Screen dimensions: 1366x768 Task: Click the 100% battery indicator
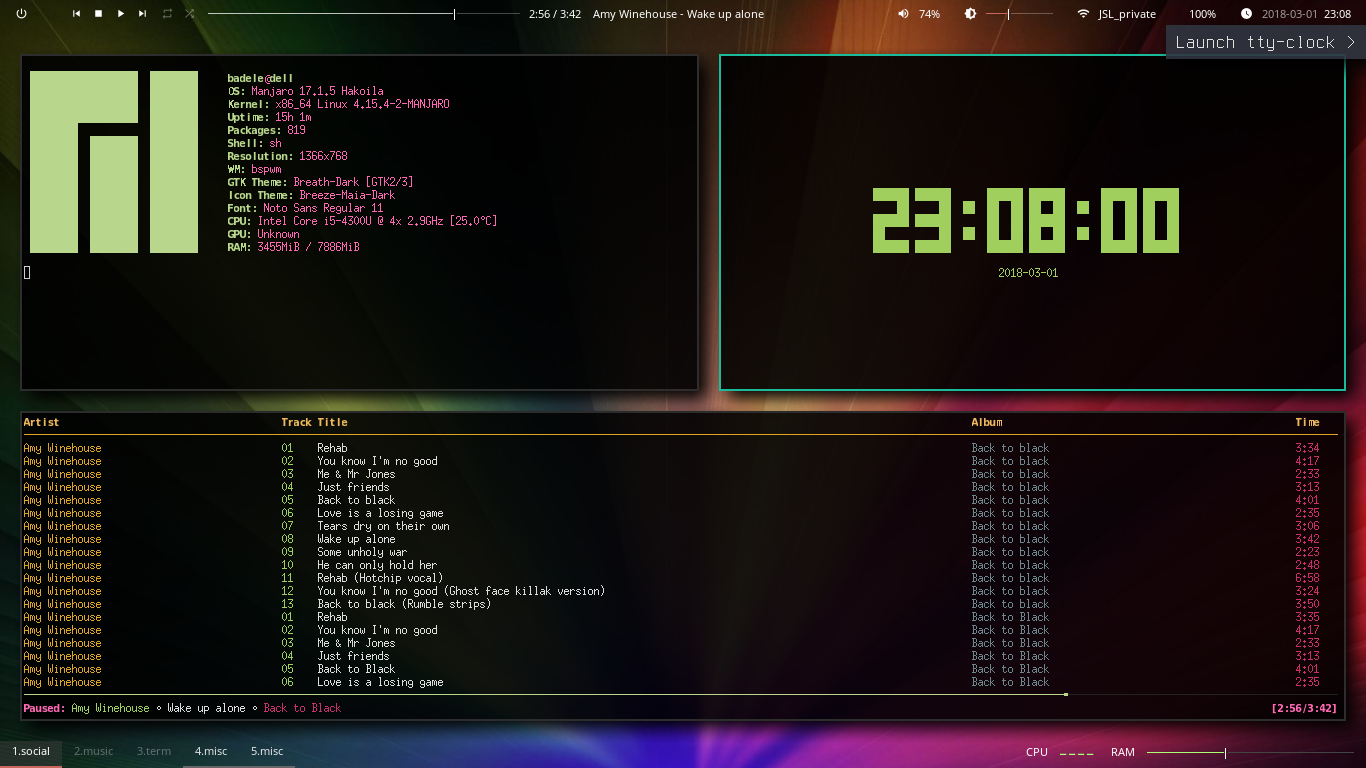point(1202,14)
